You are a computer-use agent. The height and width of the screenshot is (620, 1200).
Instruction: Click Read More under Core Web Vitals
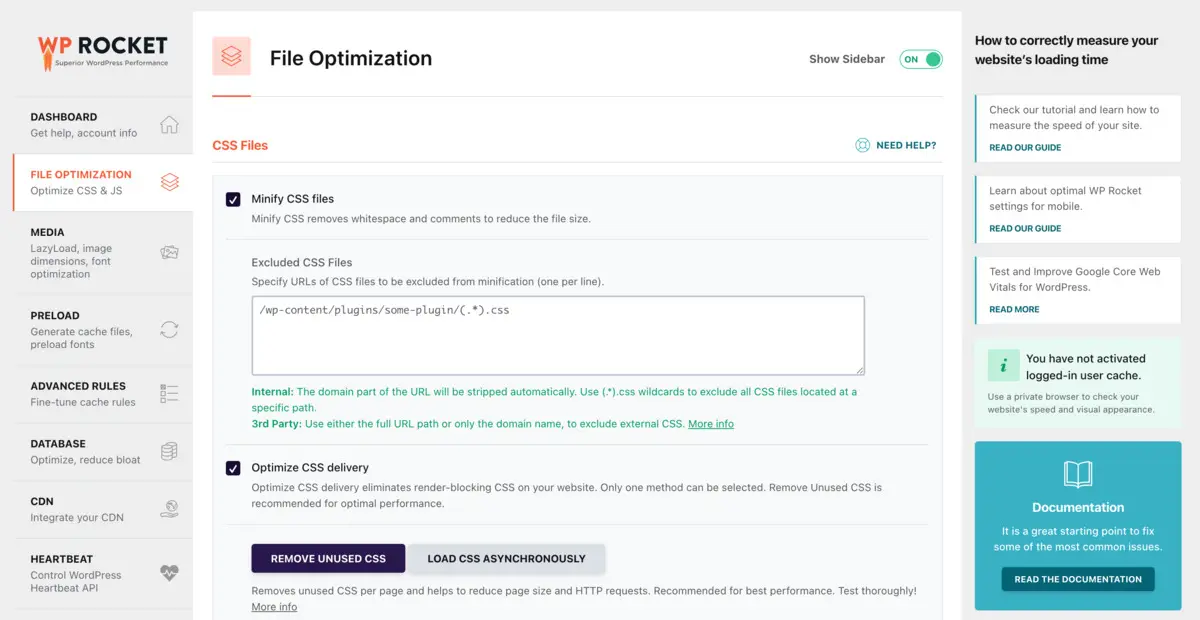pyautogui.click(x=1014, y=309)
